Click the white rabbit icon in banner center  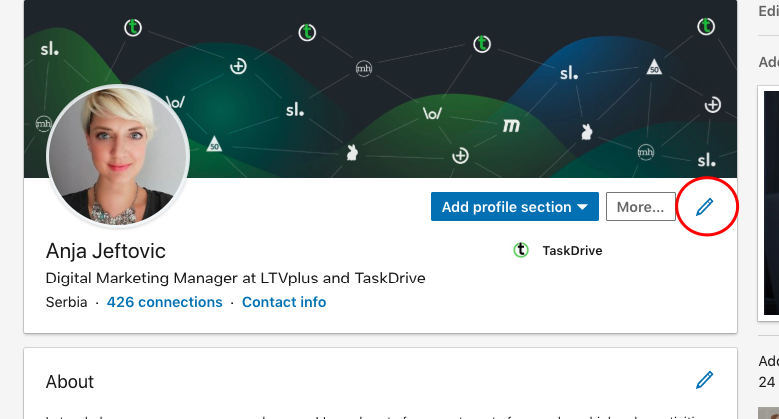(x=352, y=152)
